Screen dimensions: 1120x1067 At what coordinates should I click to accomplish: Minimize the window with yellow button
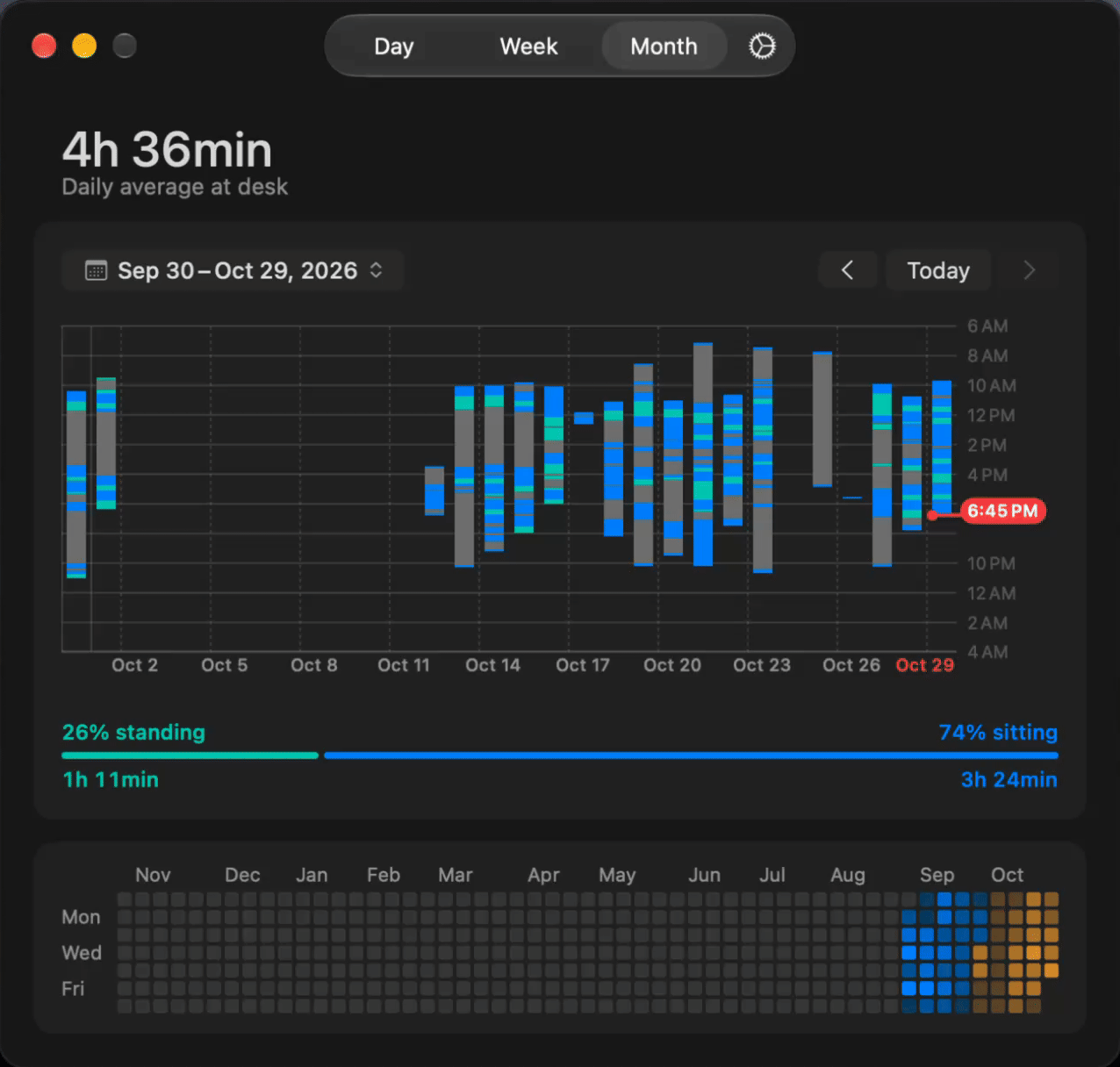(x=84, y=46)
